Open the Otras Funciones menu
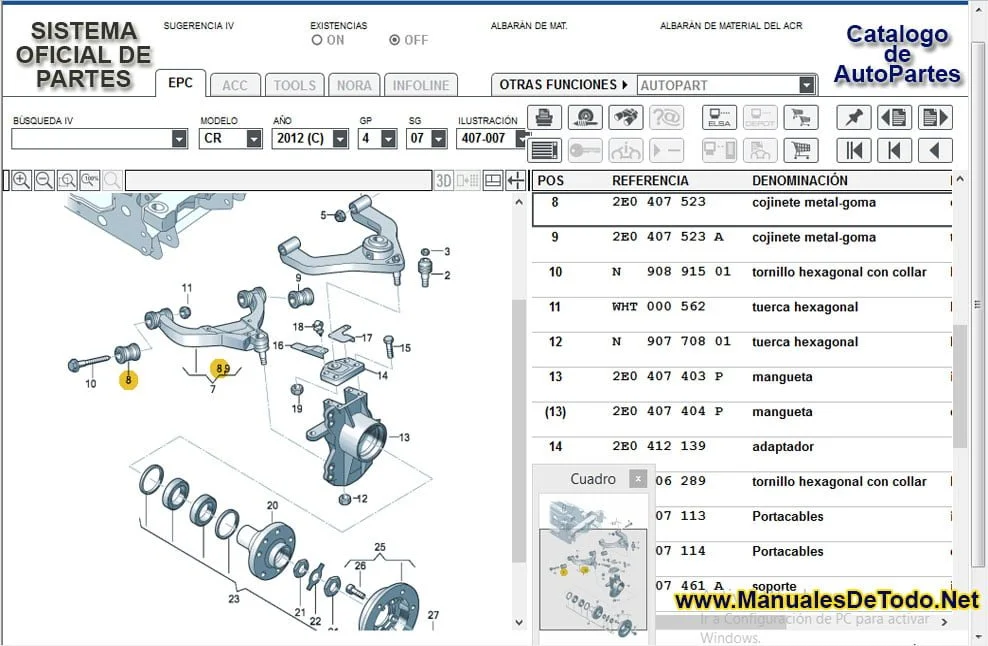This screenshot has height=646, width=988. point(564,84)
